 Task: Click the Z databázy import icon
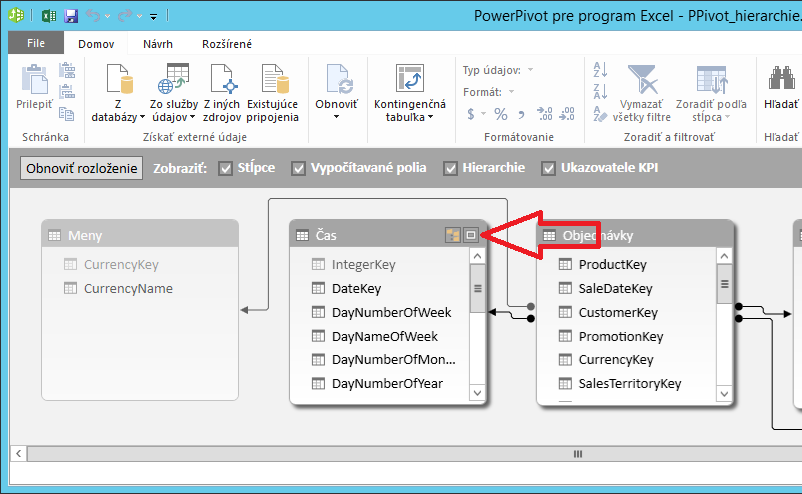(x=119, y=79)
